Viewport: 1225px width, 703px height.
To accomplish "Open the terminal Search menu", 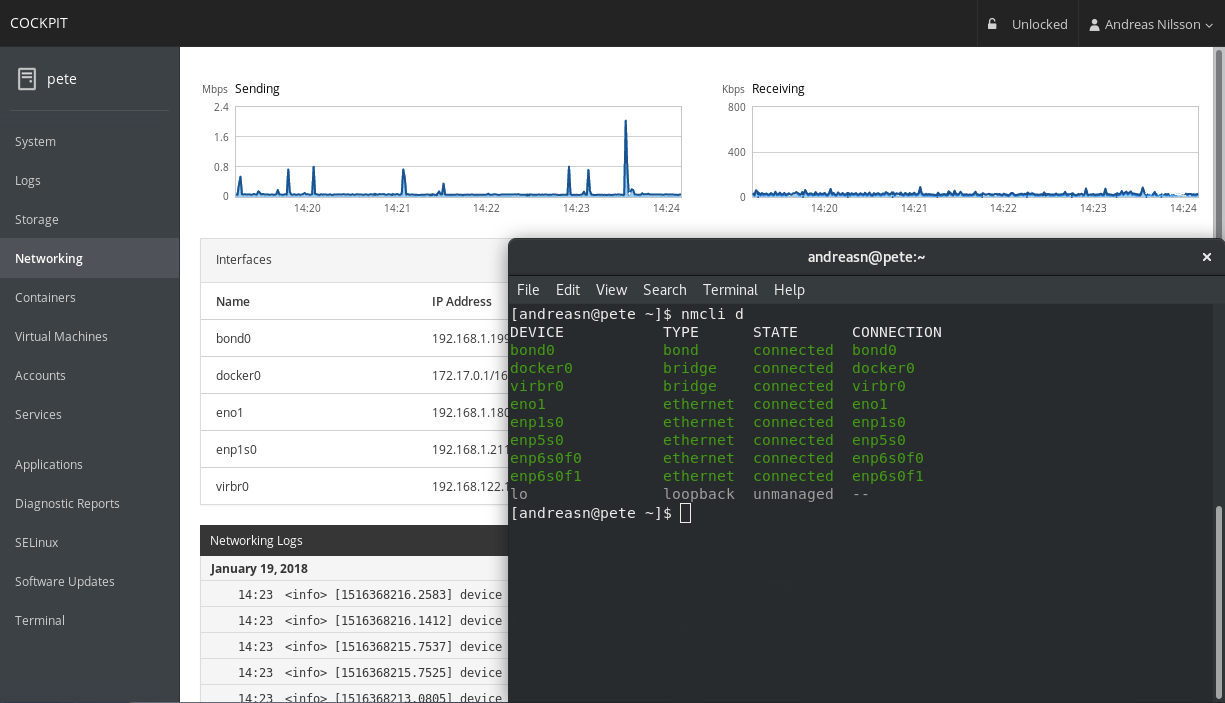I will pos(665,290).
